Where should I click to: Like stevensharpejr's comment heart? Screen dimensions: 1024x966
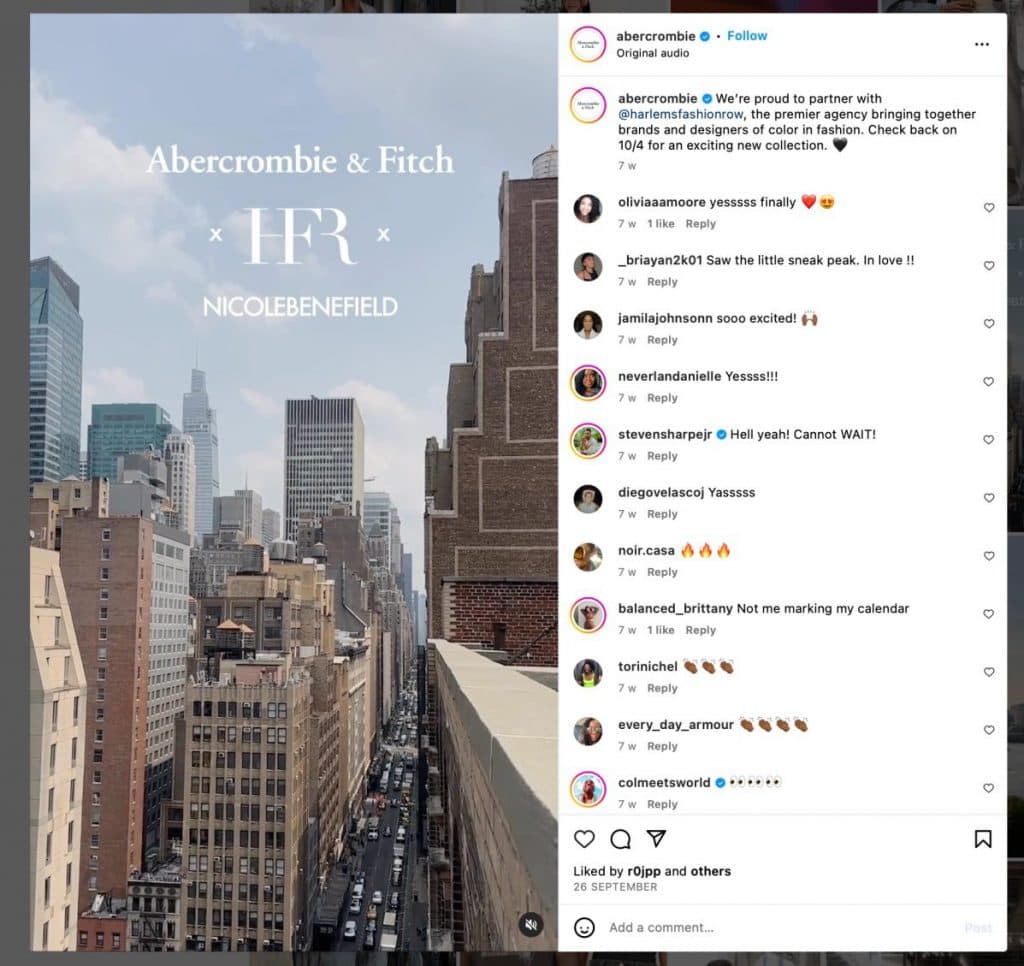tap(989, 440)
